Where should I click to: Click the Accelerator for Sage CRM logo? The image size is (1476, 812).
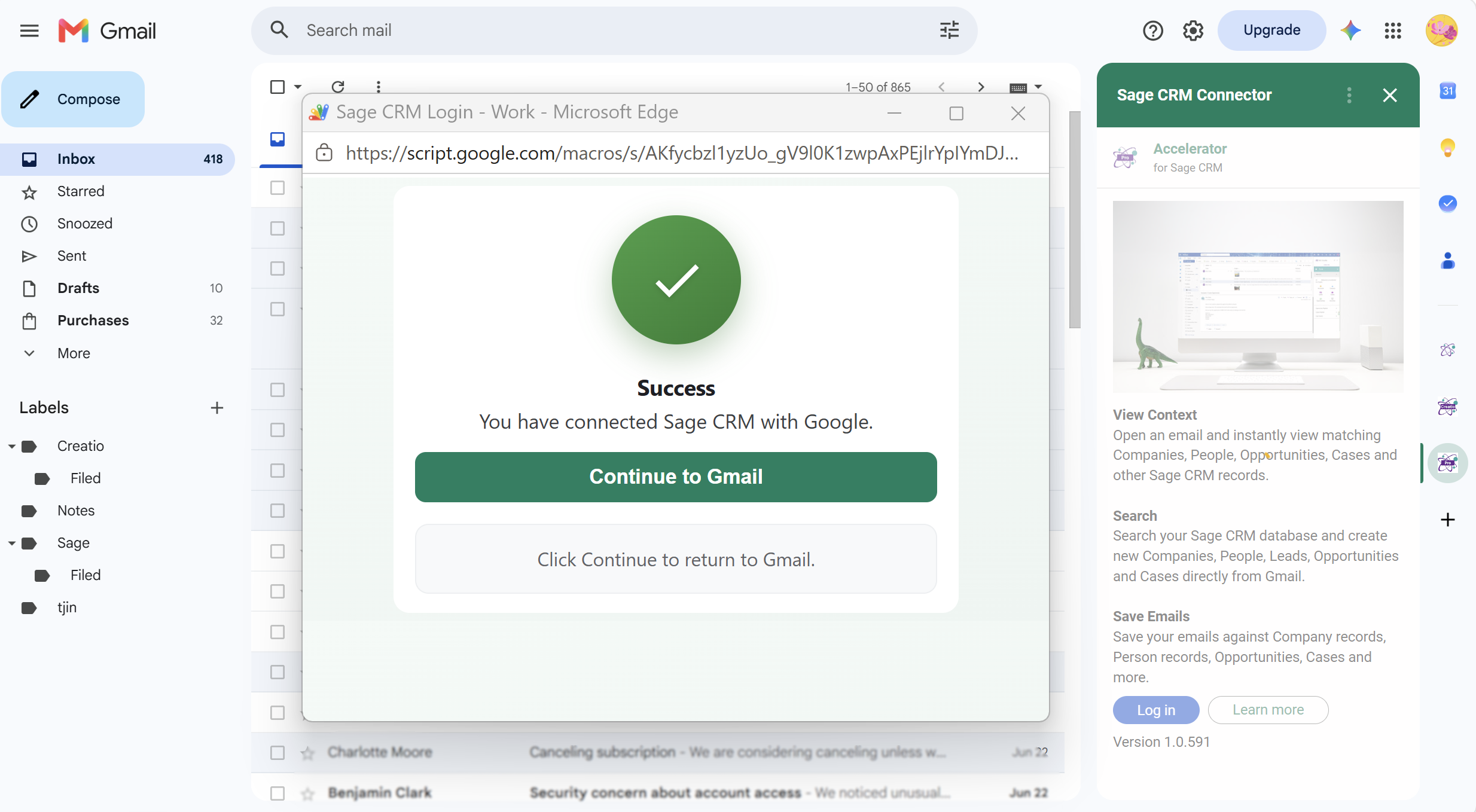click(x=1125, y=158)
